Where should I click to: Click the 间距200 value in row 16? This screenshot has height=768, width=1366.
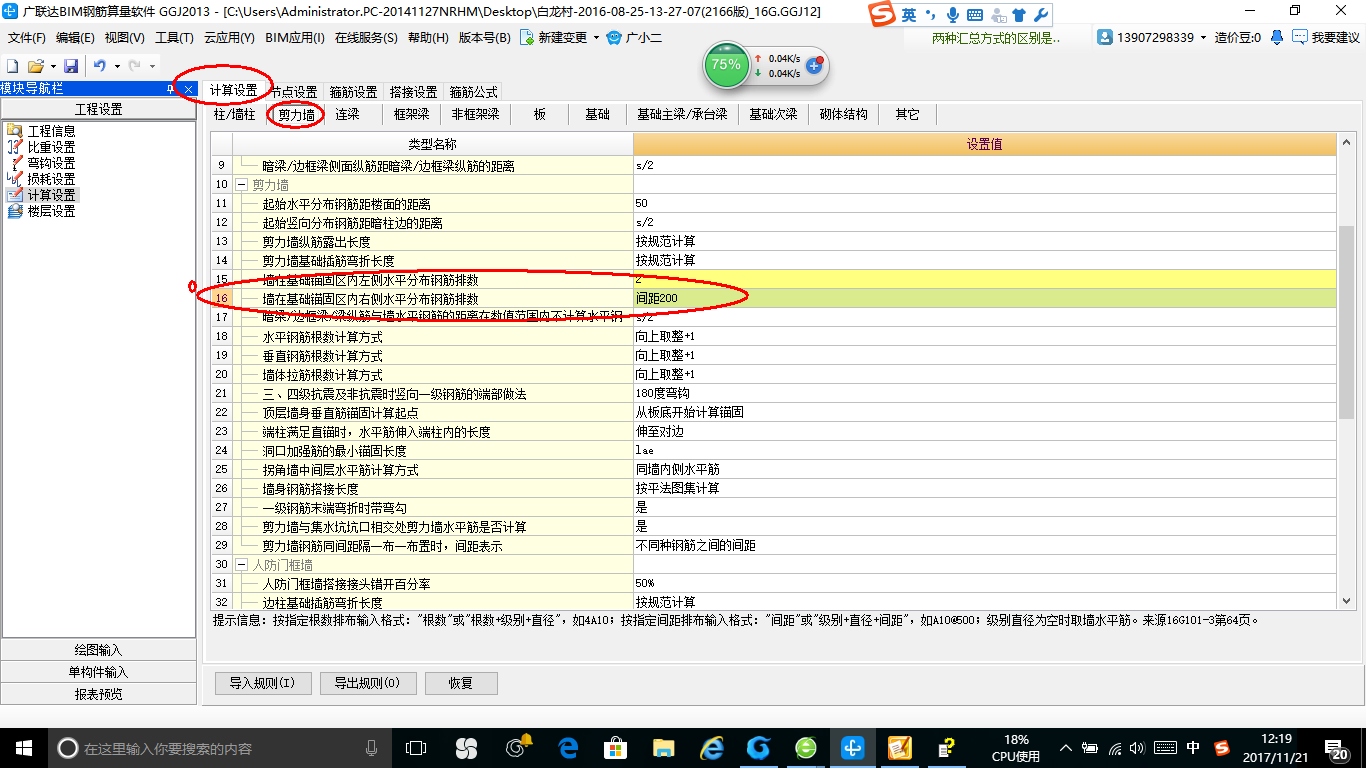point(985,299)
